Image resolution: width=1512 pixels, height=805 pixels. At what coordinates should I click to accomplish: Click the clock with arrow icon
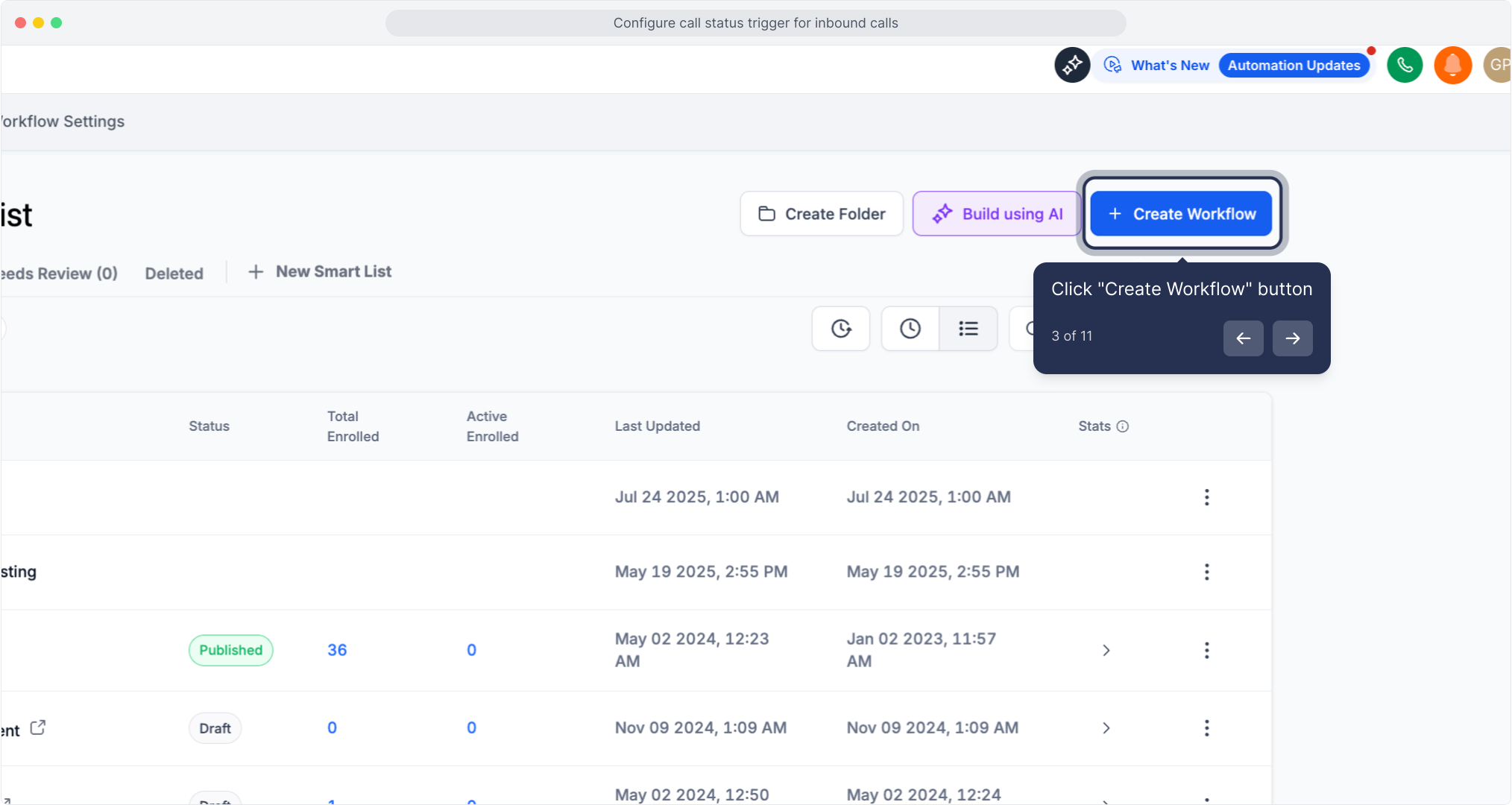click(x=841, y=329)
